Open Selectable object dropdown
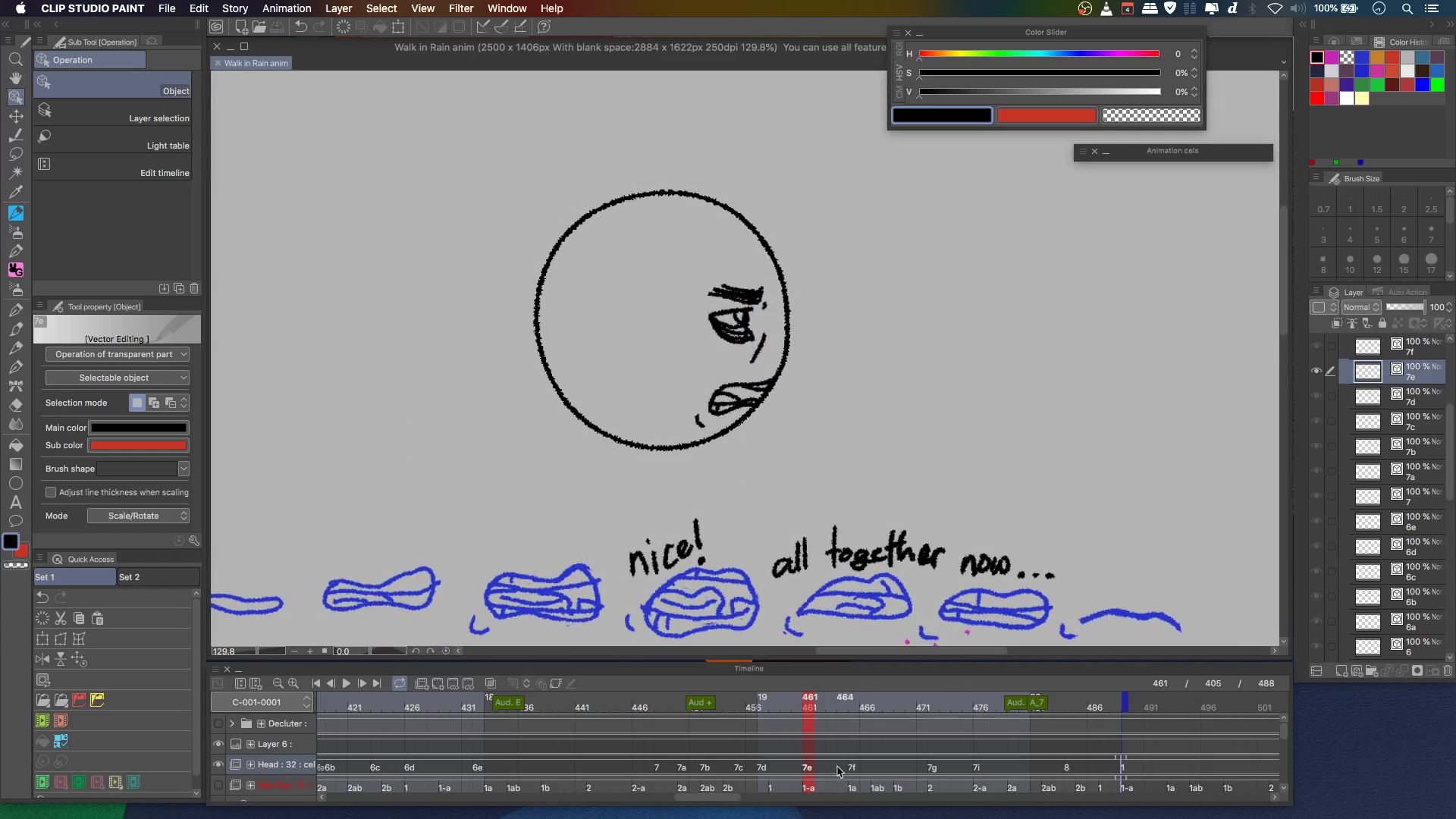Image resolution: width=1456 pixels, height=819 pixels. point(117,378)
